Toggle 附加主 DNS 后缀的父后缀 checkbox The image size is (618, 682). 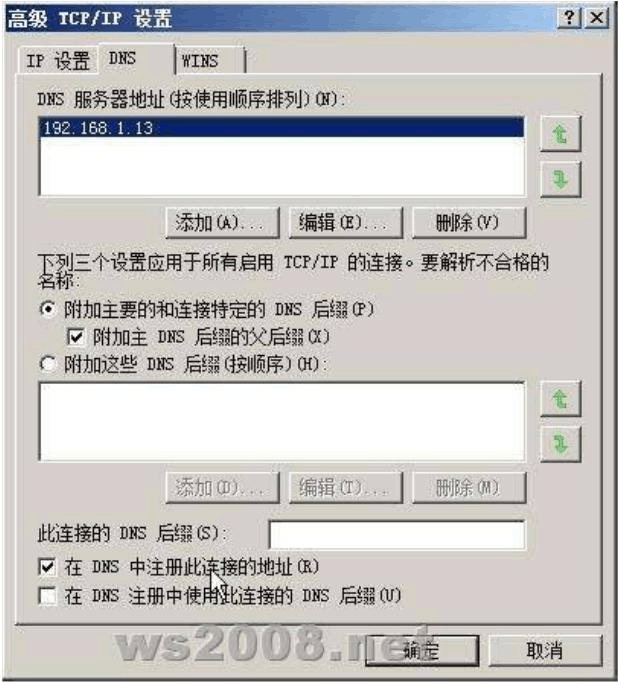click(x=76, y=337)
